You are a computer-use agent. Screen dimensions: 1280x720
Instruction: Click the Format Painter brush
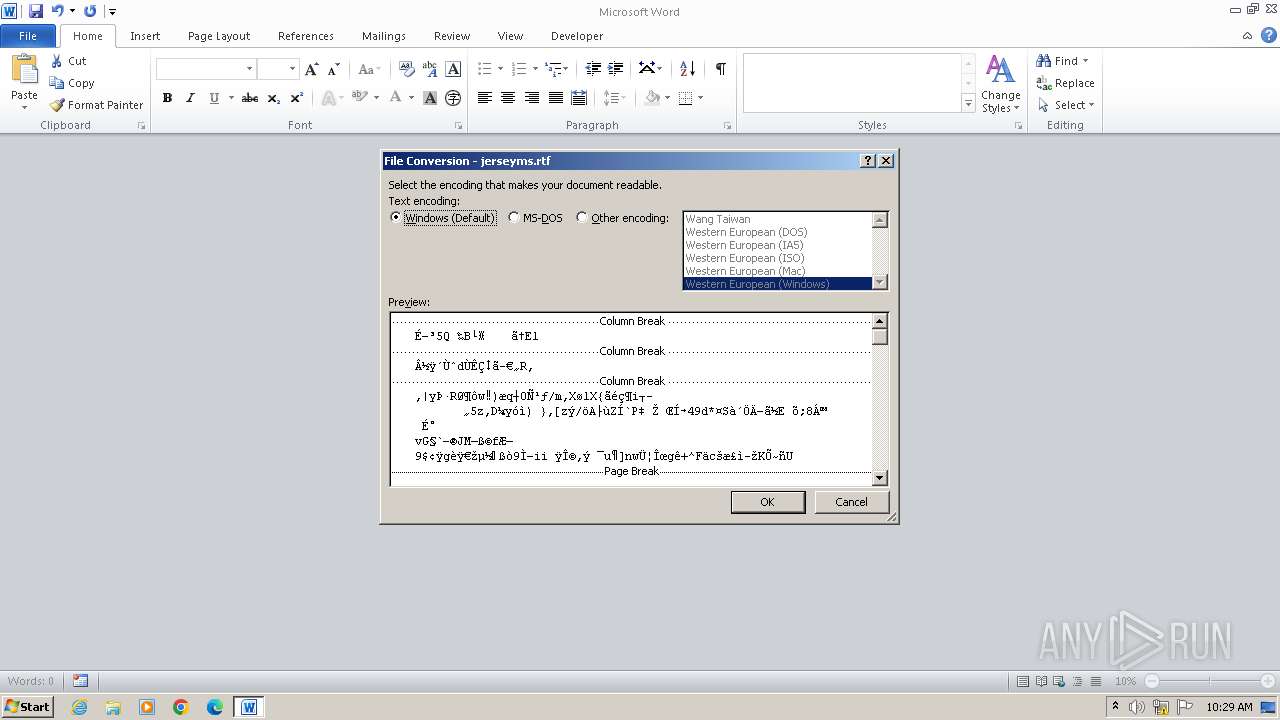pyautogui.click(x=57, y=105)
